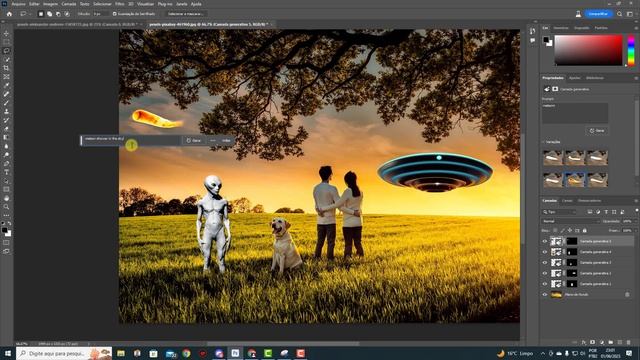
Task: Switch to the Canais tab
Action: tap(567, 201)
